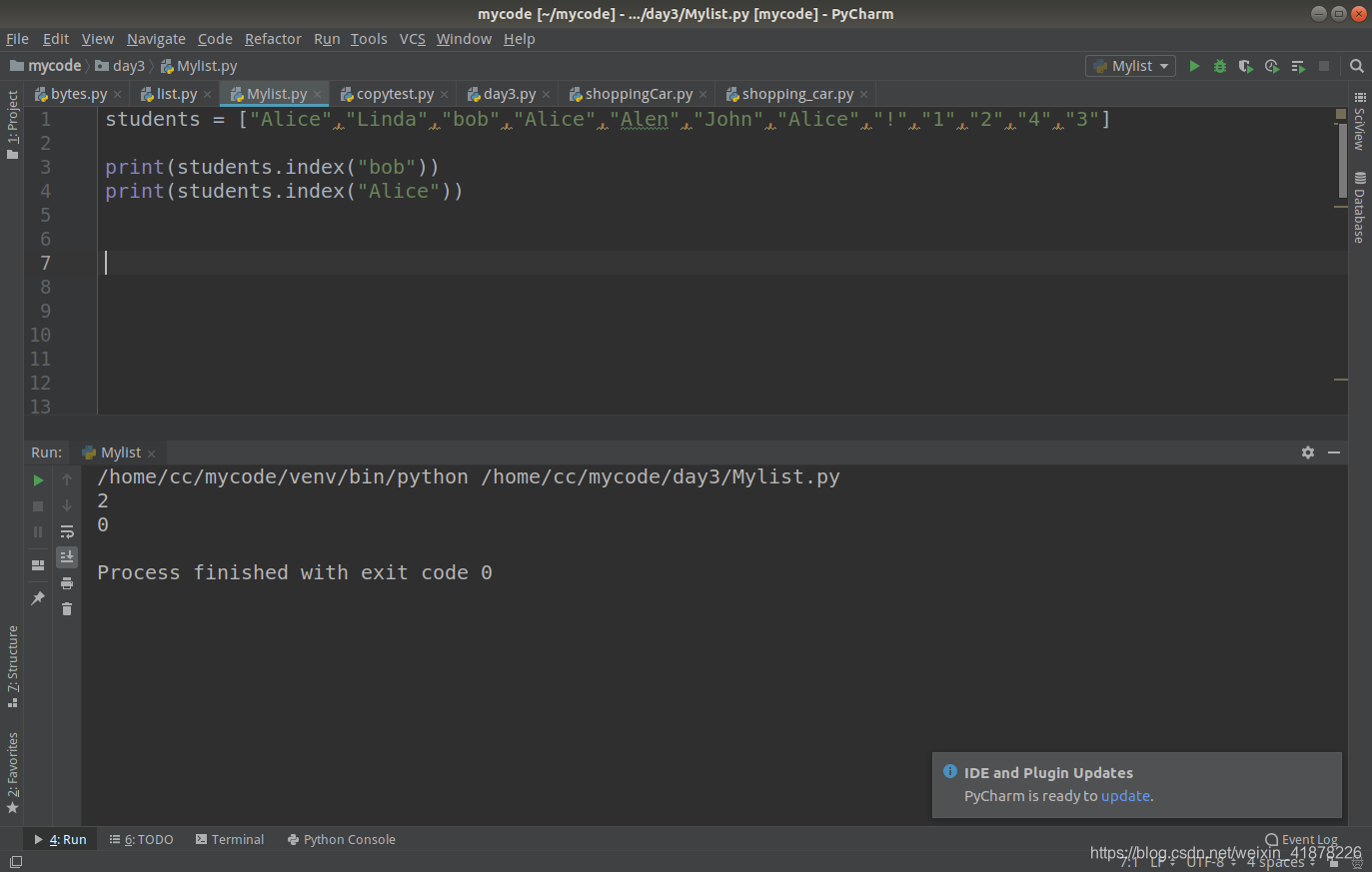This screenshot has width=1372, height=872.
Task: Run Mylist with coverage shield icon
Action: pyautogui.click(x=1245, y=66)
